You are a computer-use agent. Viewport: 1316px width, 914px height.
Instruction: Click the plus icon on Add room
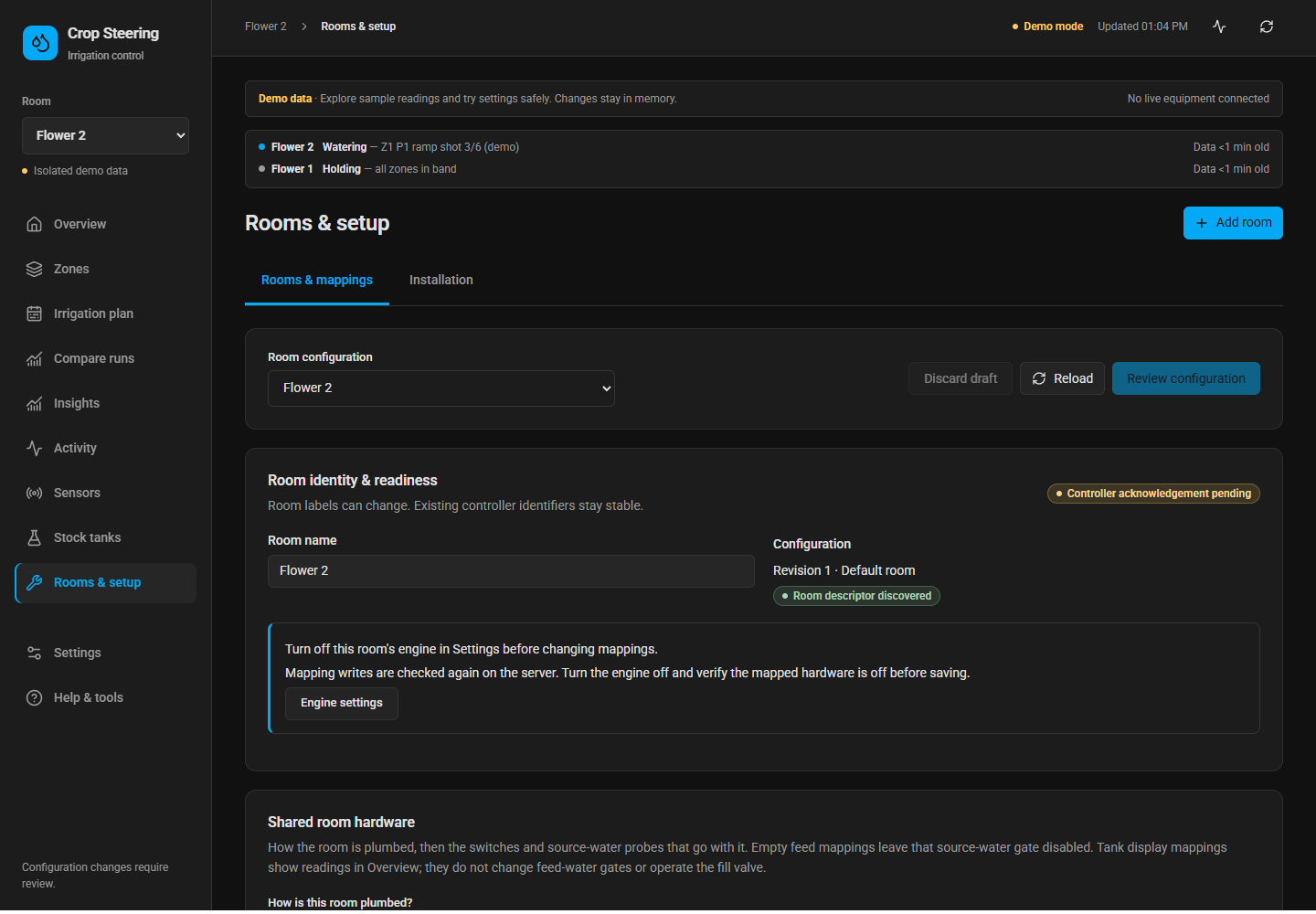pos(1202,223)
